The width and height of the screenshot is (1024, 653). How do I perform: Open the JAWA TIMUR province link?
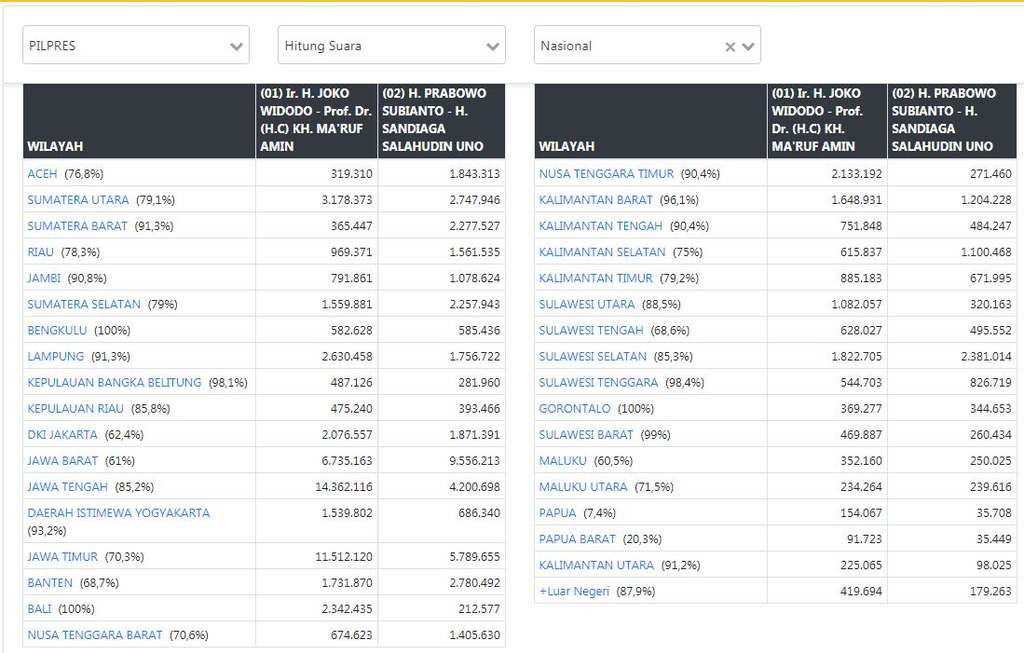click(x=63, y=557)
